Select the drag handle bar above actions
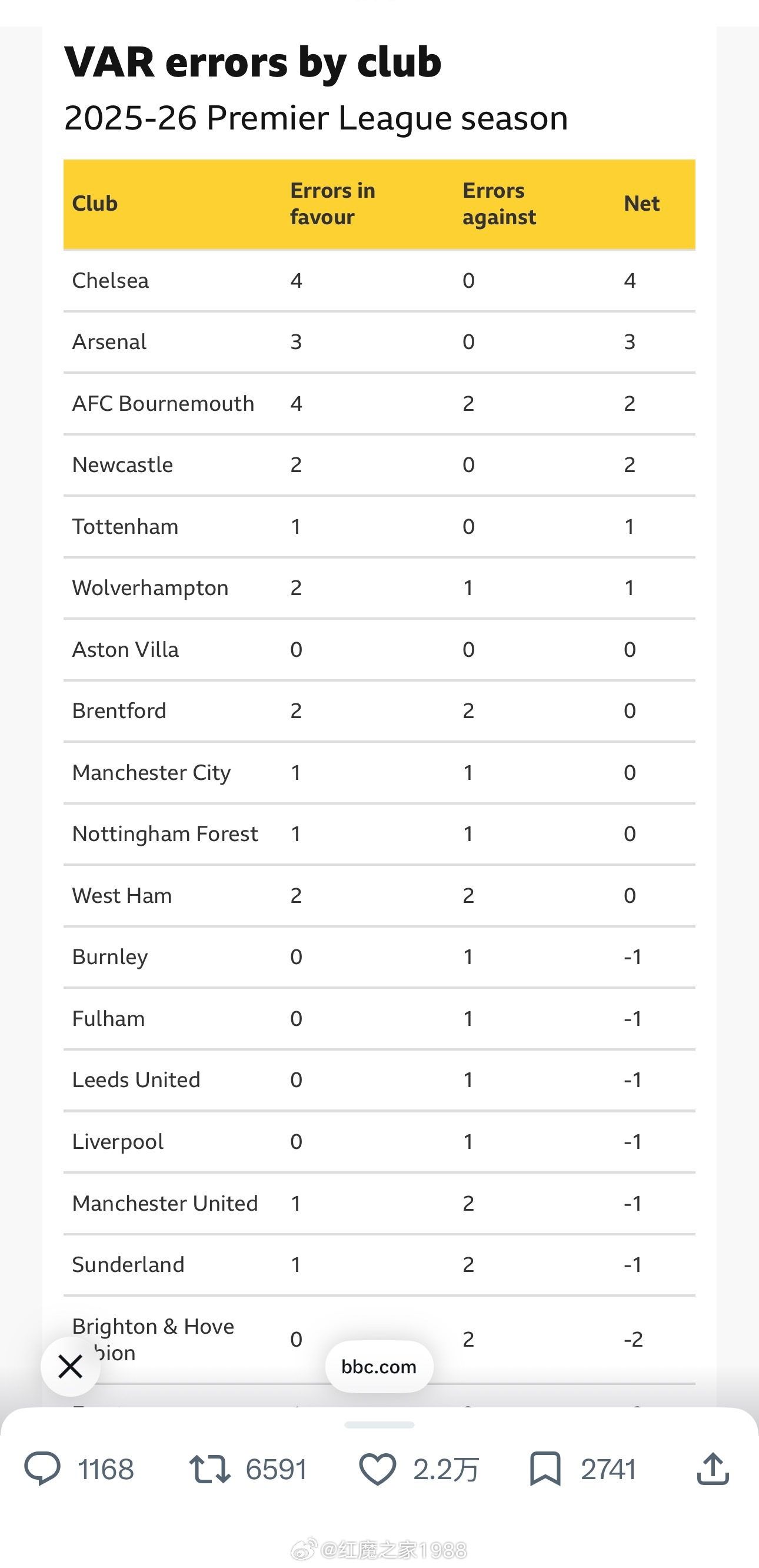This screenshot has height=1568, width=759. [379, 1425]
